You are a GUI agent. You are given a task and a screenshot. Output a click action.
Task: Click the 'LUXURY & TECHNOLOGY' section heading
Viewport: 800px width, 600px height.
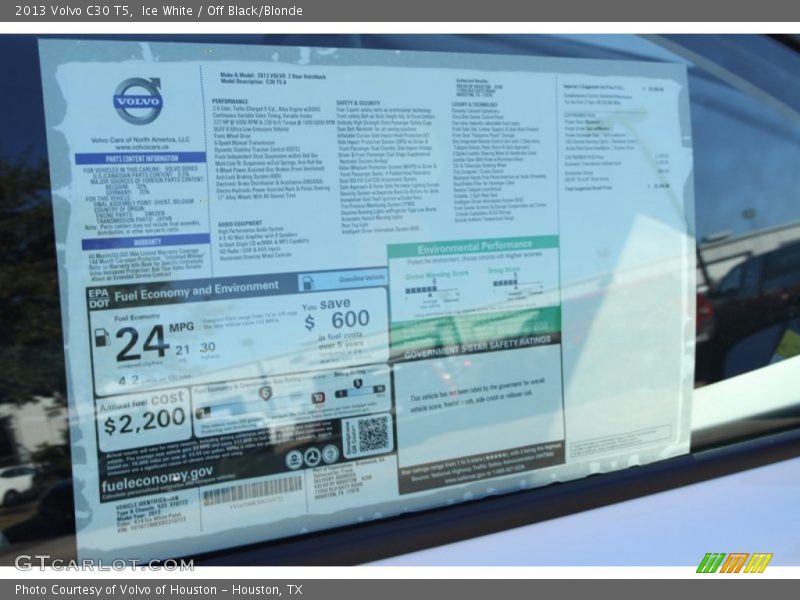click(474, 105)
